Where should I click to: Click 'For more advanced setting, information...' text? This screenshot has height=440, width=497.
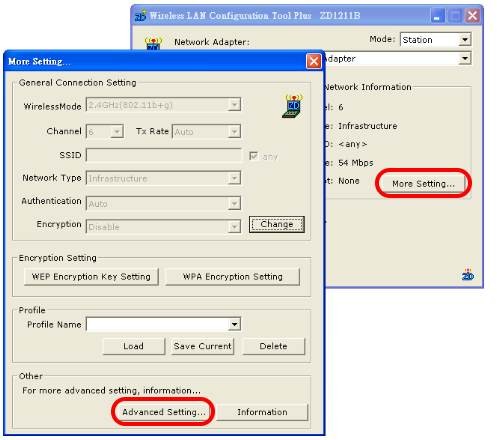pyautogui.click(x=111, y=391)
